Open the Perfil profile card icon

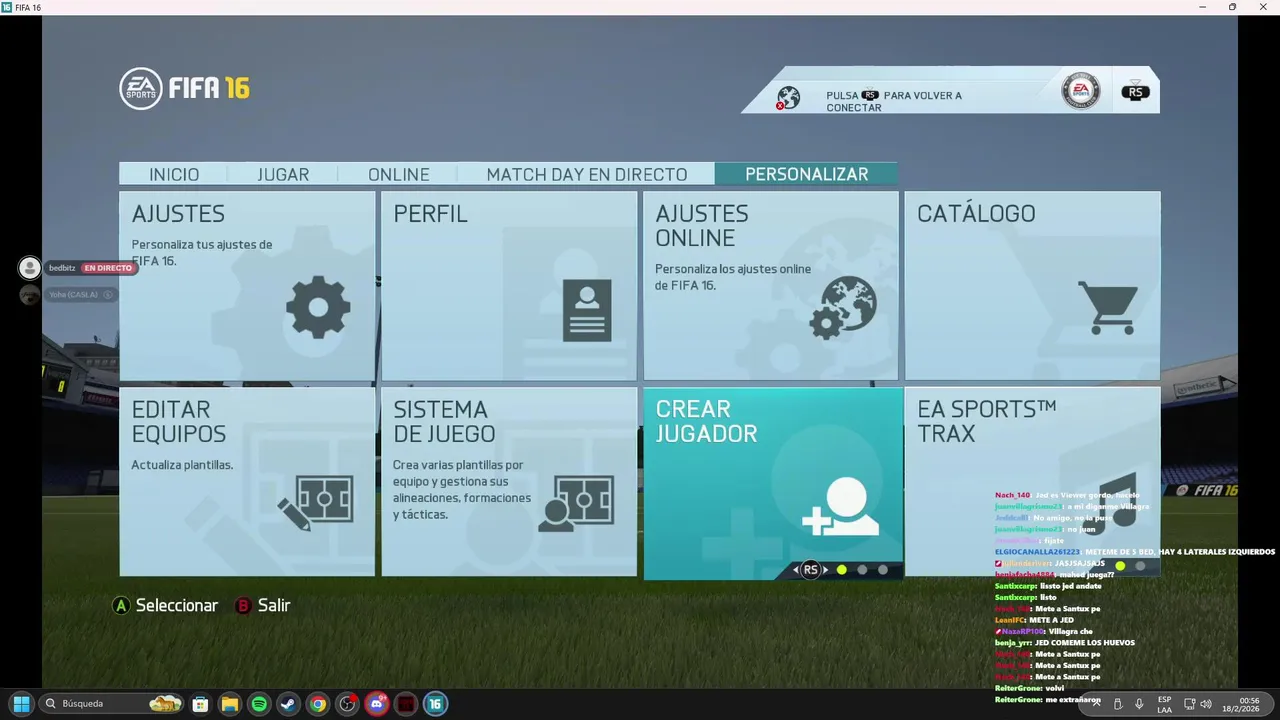tap(587, 310)
